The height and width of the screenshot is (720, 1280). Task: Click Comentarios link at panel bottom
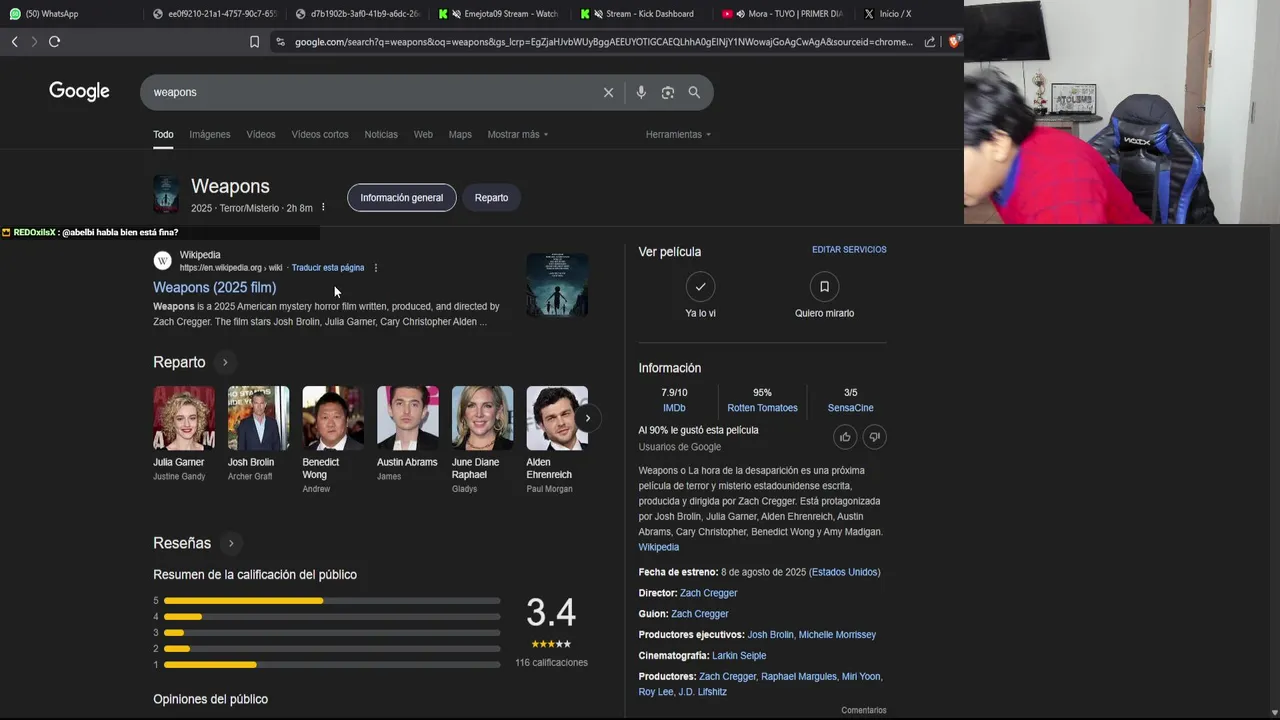click(x=864, y=710)
